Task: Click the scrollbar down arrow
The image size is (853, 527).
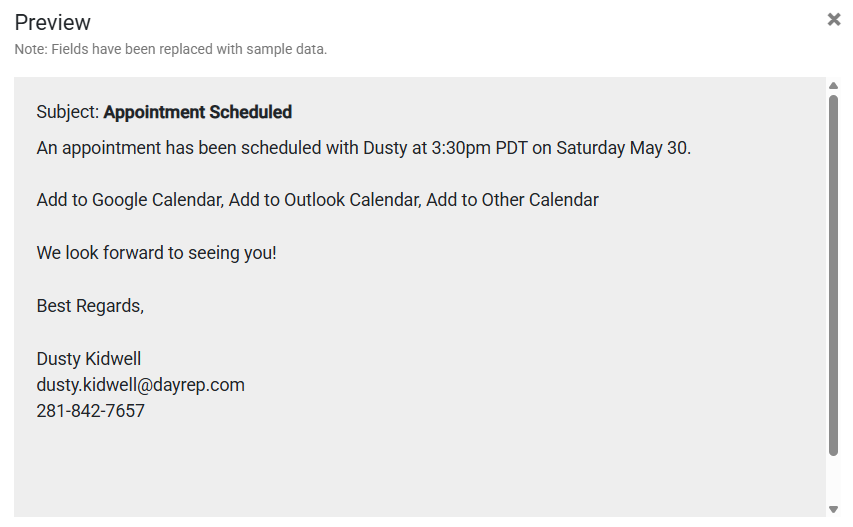Action: pyautogui.click(x=834, y=509)
